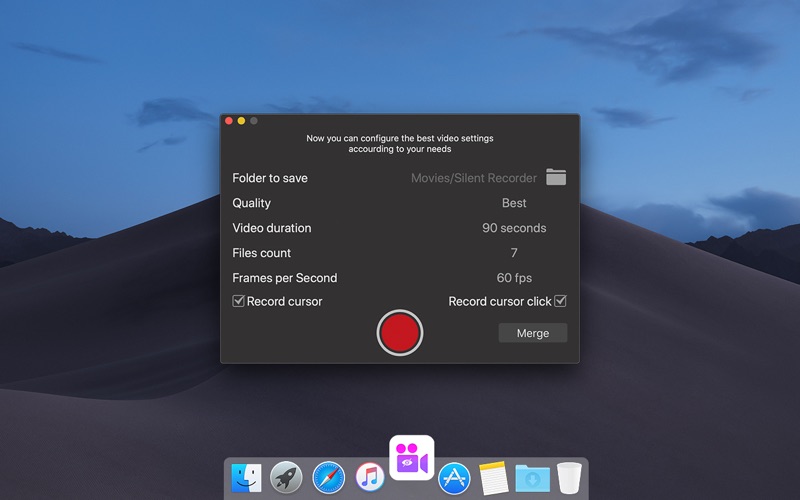
Task: Launch Safari from the Dock
Action: pos(328,478)
